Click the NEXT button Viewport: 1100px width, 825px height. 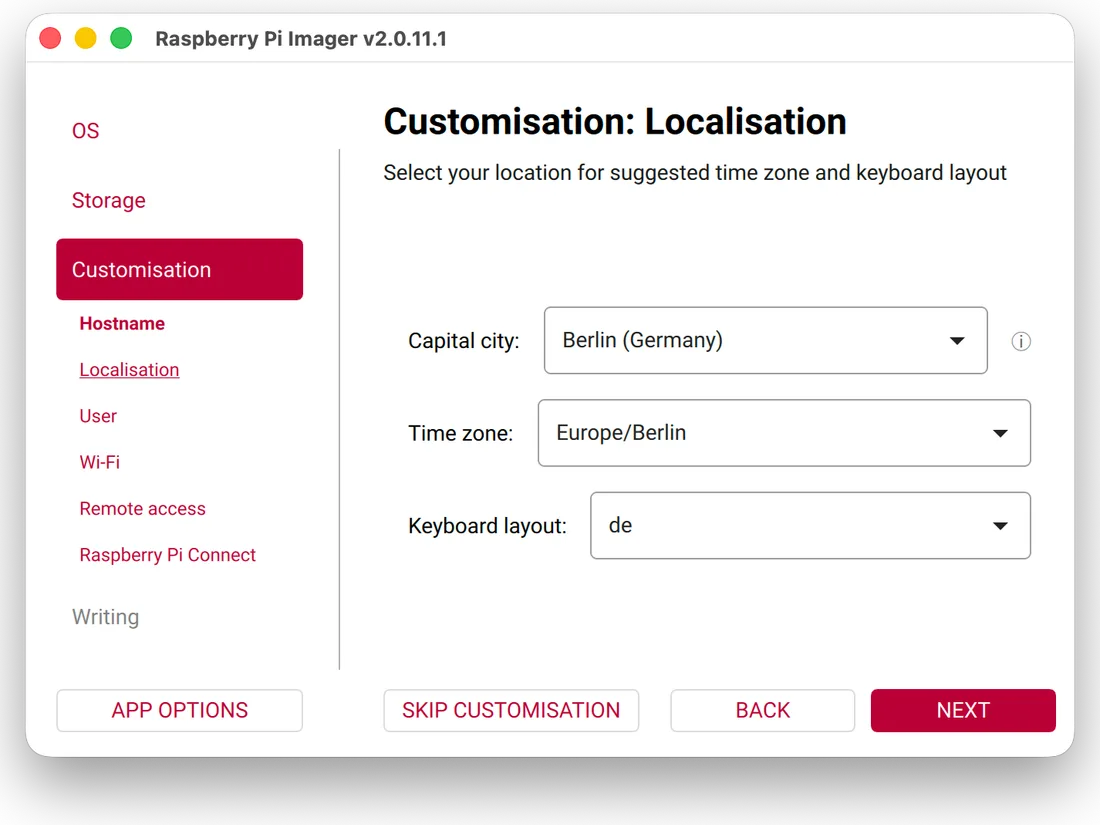pyautogui.click(x=963, y=711)
